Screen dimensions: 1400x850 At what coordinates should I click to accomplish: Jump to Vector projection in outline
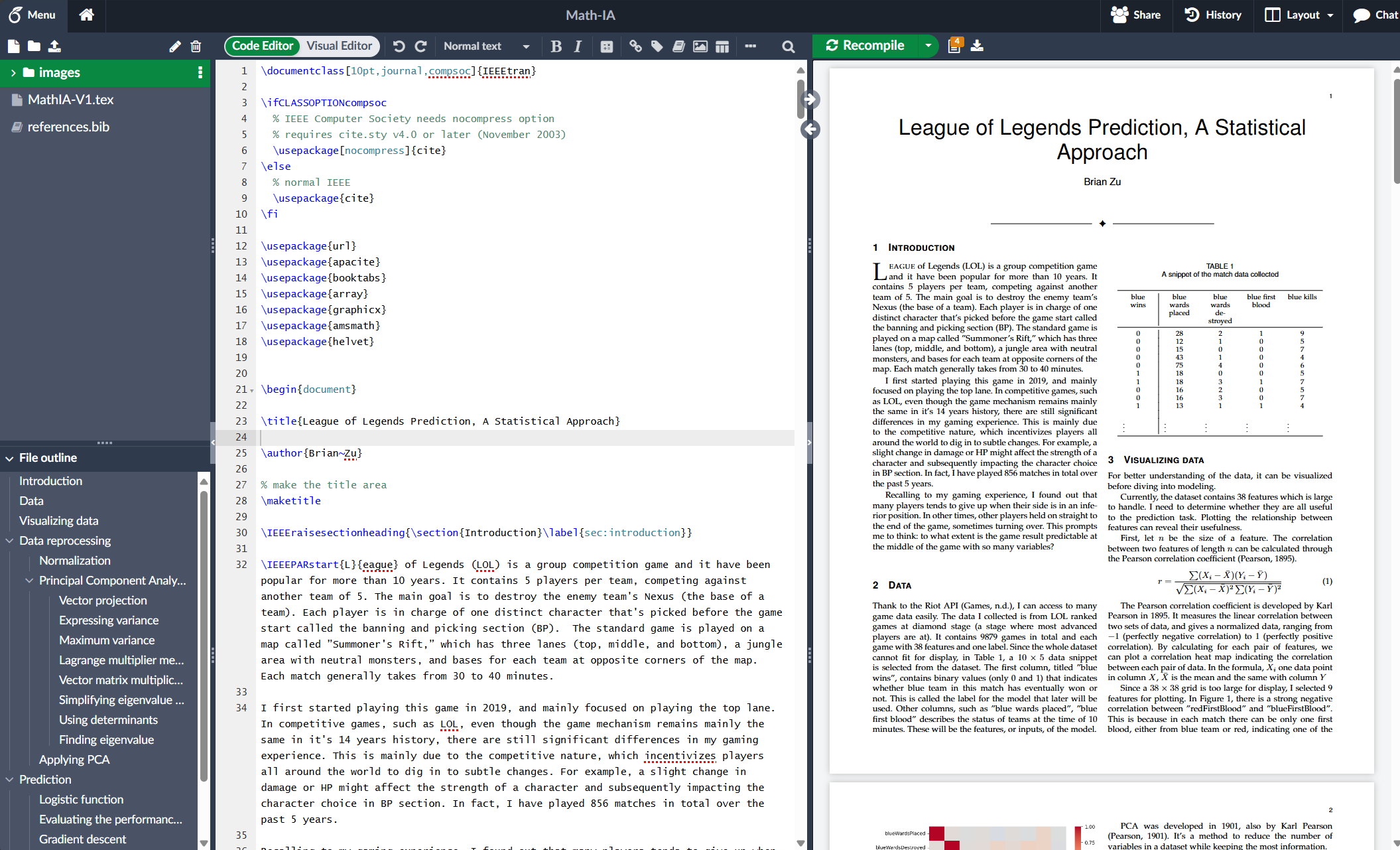103,601
